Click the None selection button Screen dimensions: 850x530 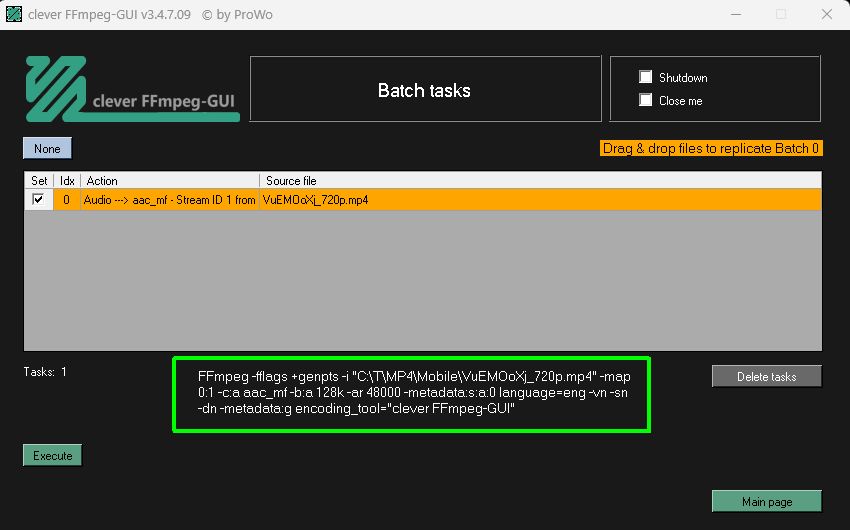(47, 148)
